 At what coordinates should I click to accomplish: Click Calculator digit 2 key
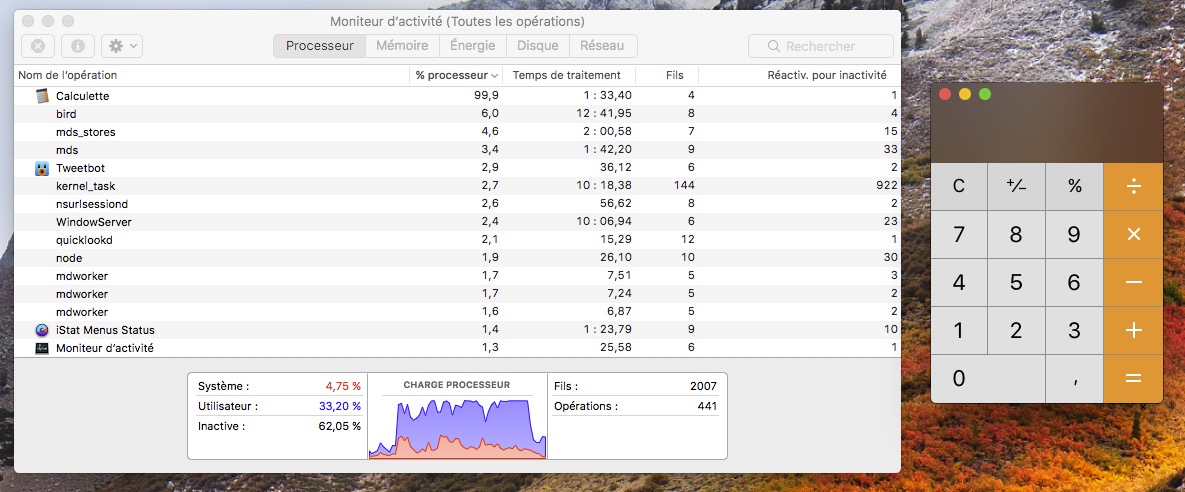(x=1016, y=330)
